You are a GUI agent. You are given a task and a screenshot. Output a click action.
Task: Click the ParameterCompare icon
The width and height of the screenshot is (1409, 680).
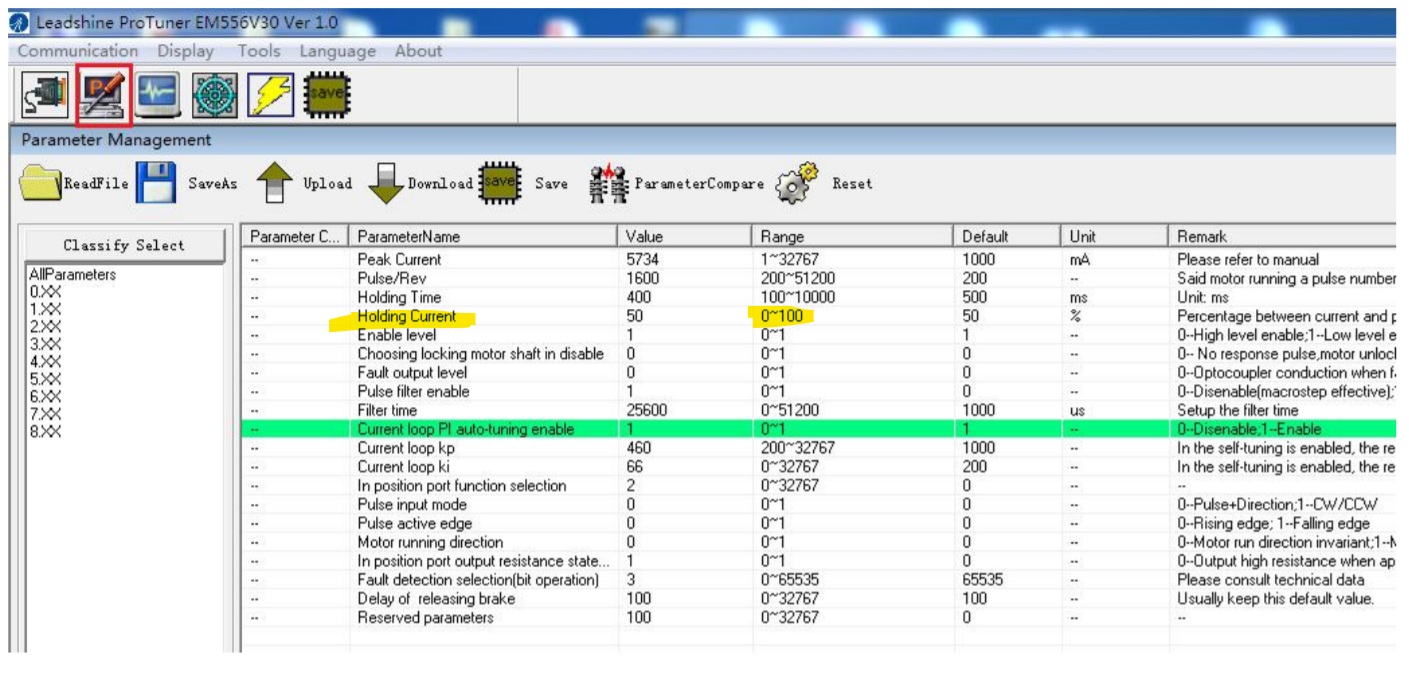(608, 184)
